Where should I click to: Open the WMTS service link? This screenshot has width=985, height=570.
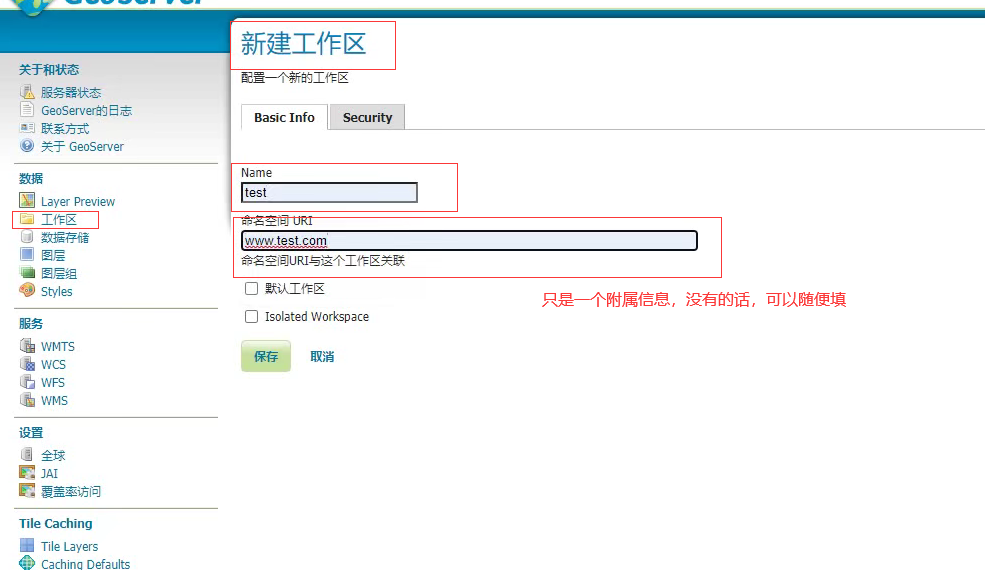58,346
